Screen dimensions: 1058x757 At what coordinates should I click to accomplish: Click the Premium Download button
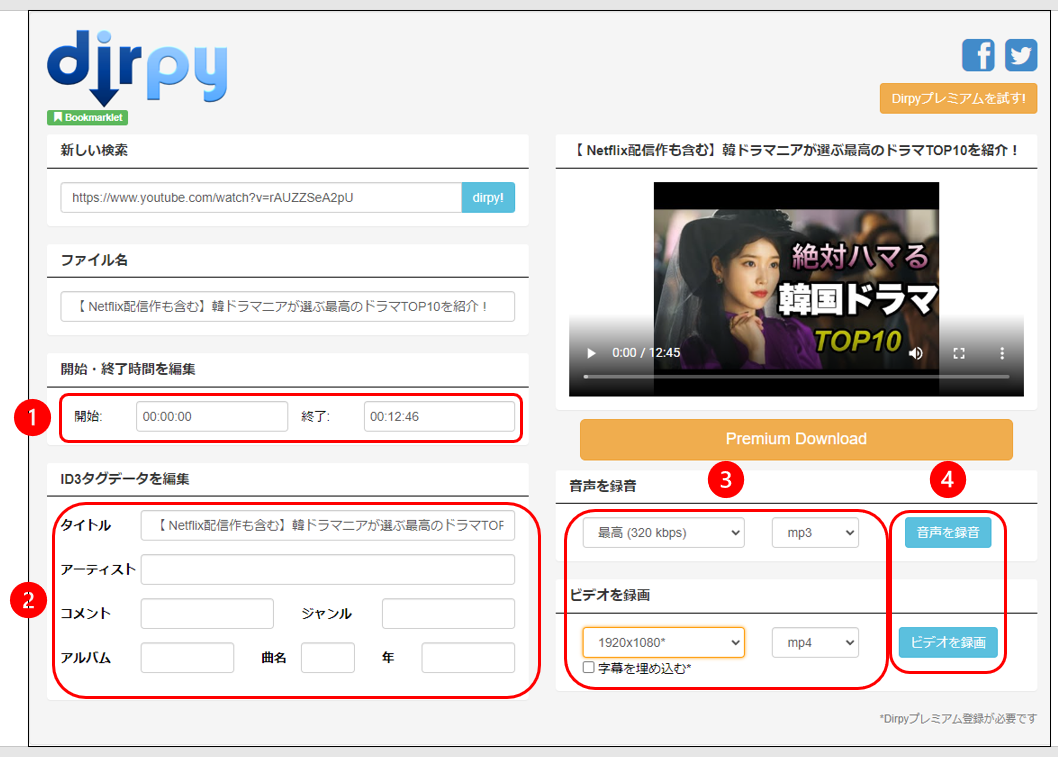click(x=795, y=439)
